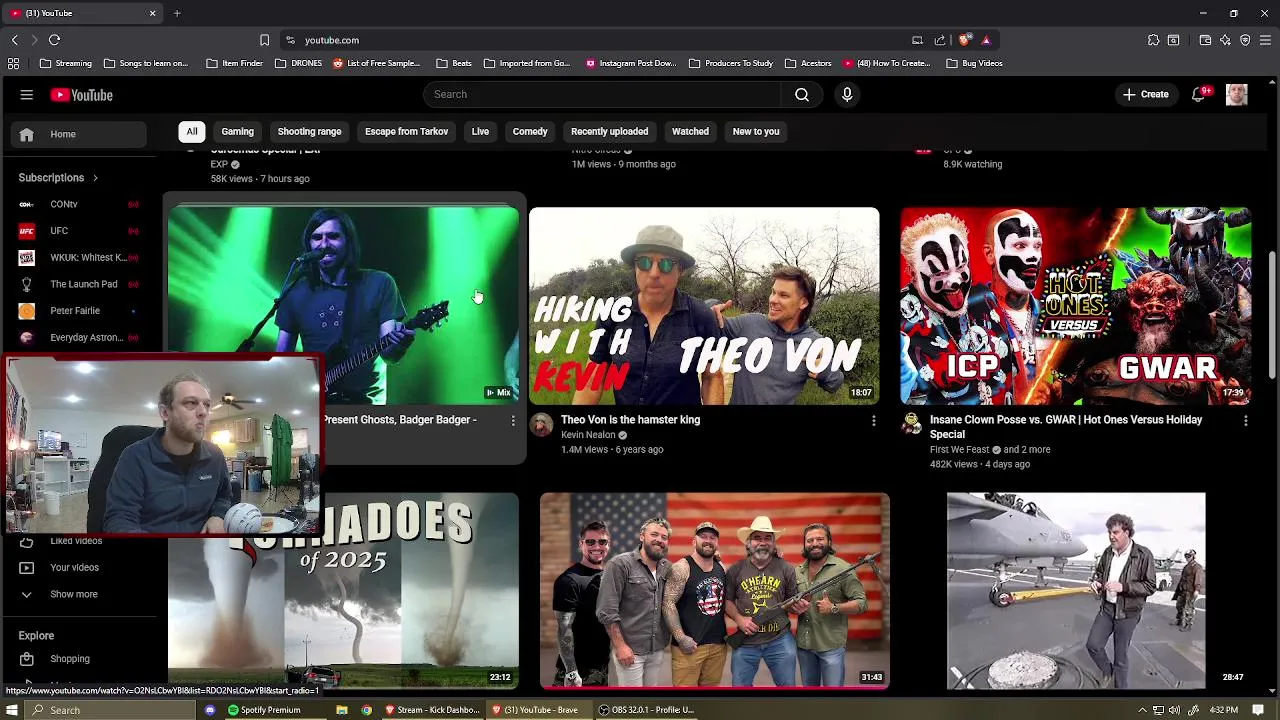
Task: Switch to OBS 32.0.1 in the taskbar
Action: (646, 710)
